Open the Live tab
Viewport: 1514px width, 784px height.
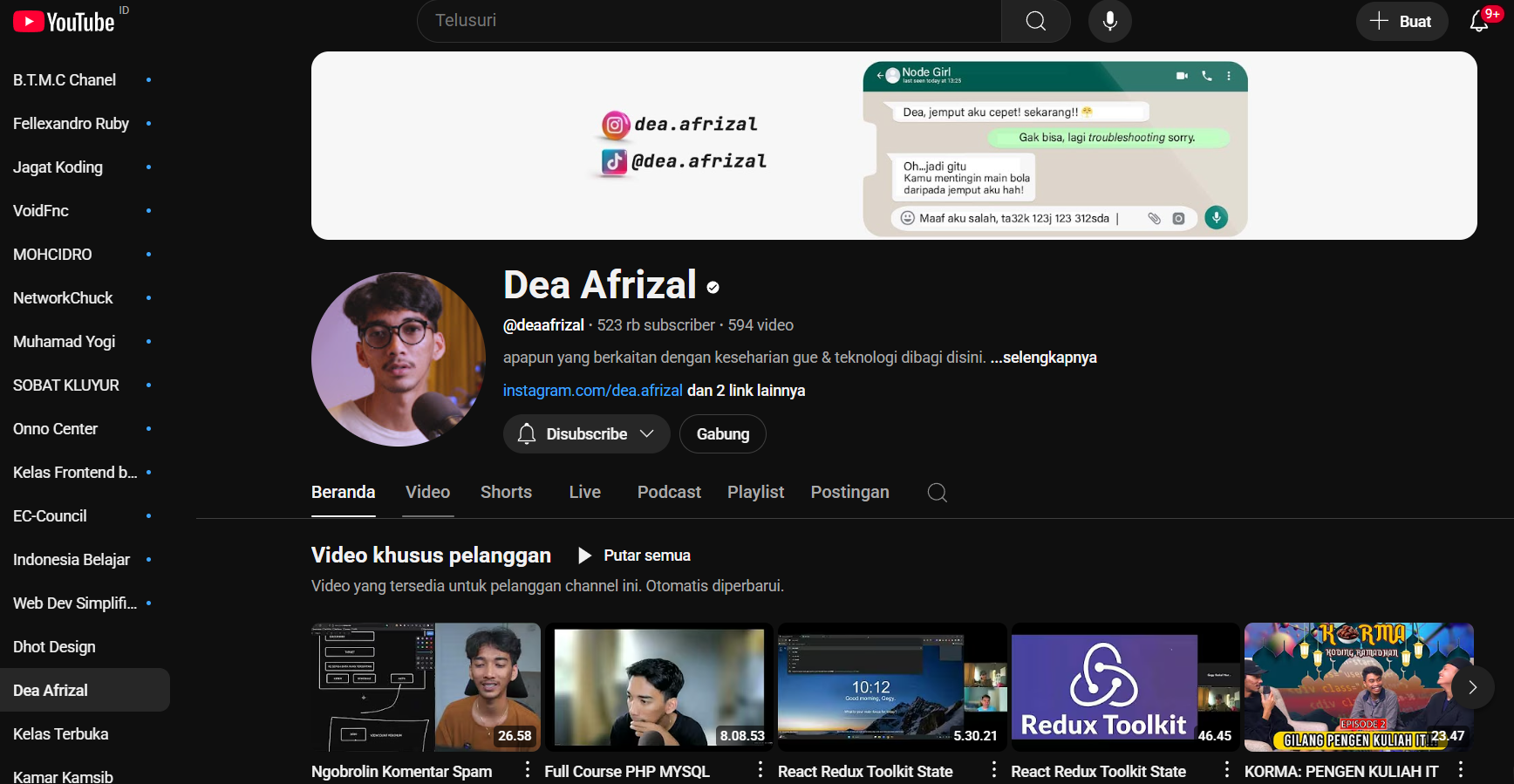pyautogui.click(x=584, y=492)
